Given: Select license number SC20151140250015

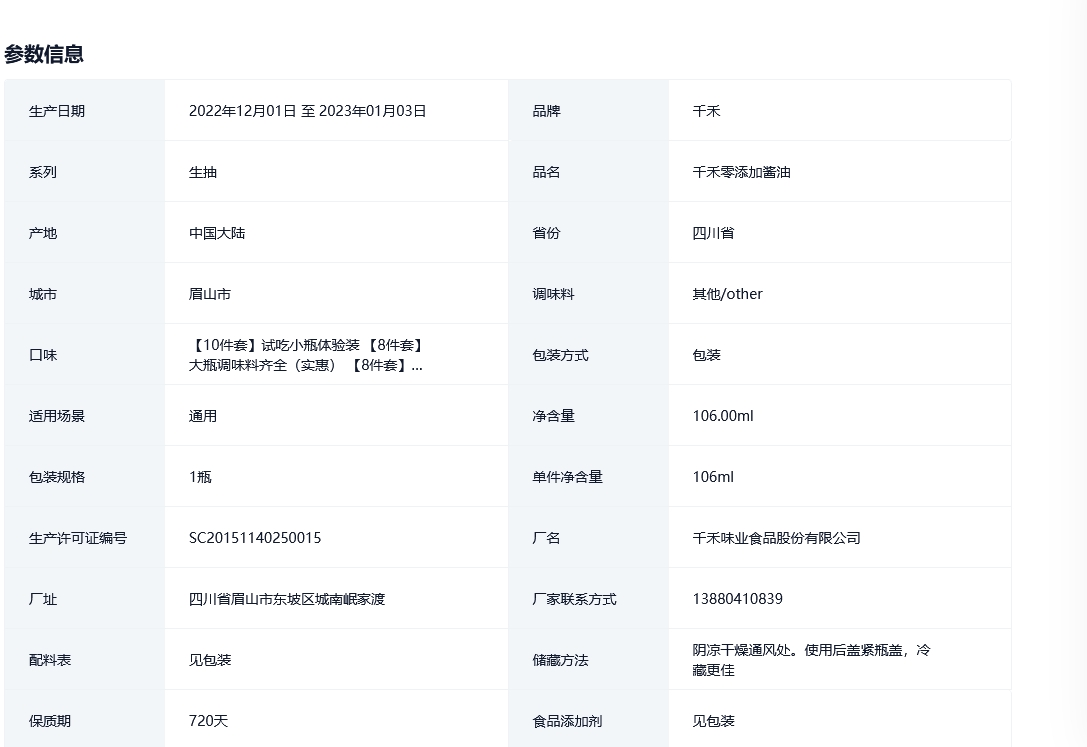Looking at the screenshot, I should coord(254,538).
